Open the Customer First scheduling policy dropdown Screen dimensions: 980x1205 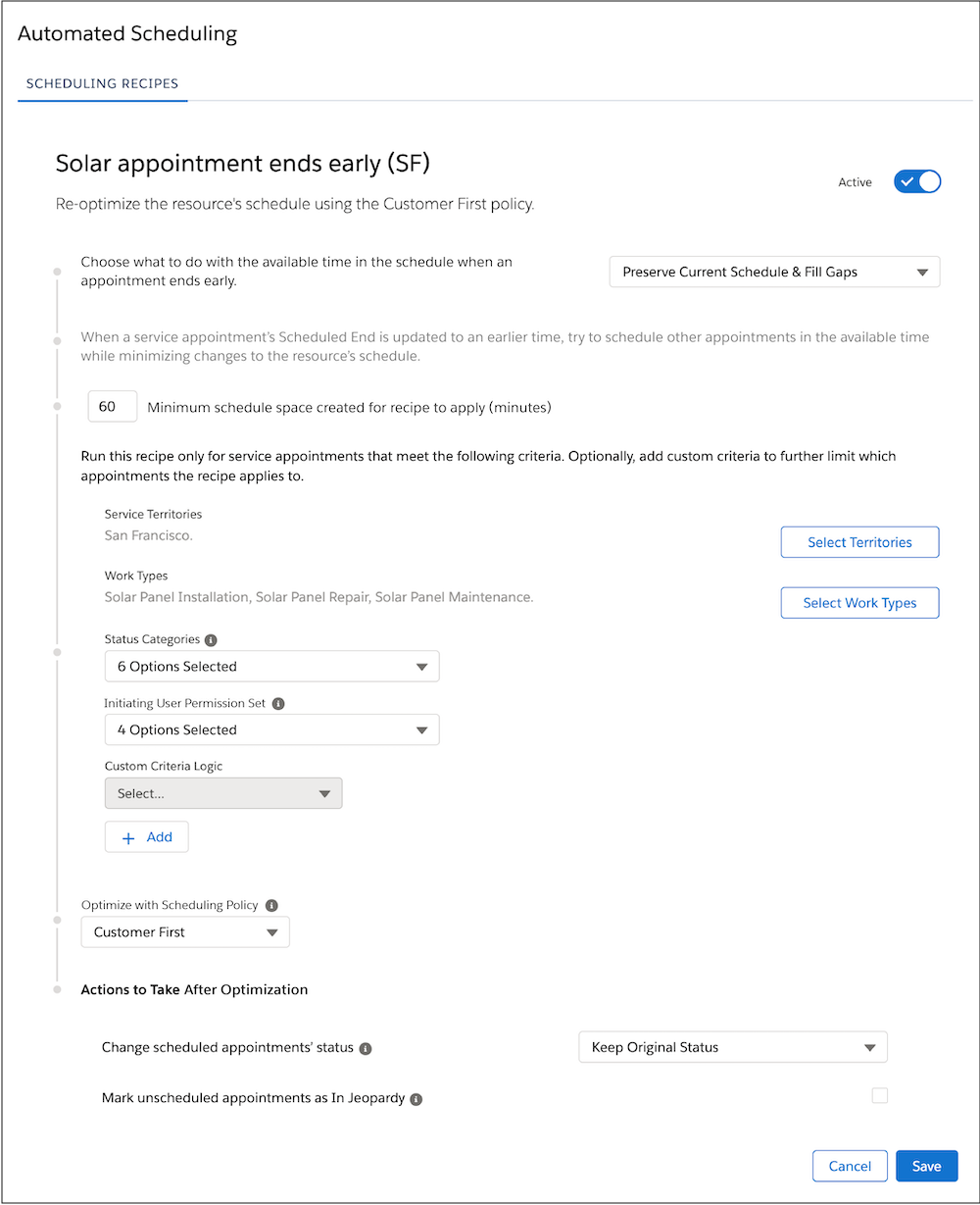coord(185,932)
